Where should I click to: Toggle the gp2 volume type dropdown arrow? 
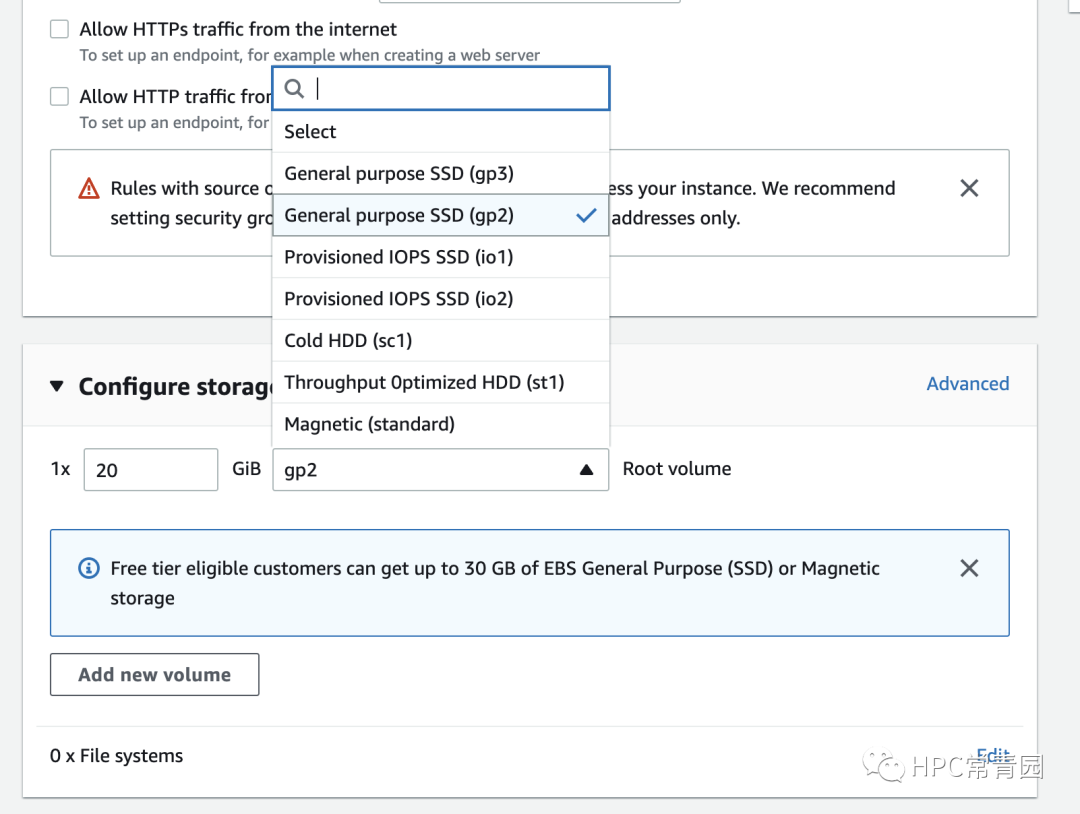[587, 470]
